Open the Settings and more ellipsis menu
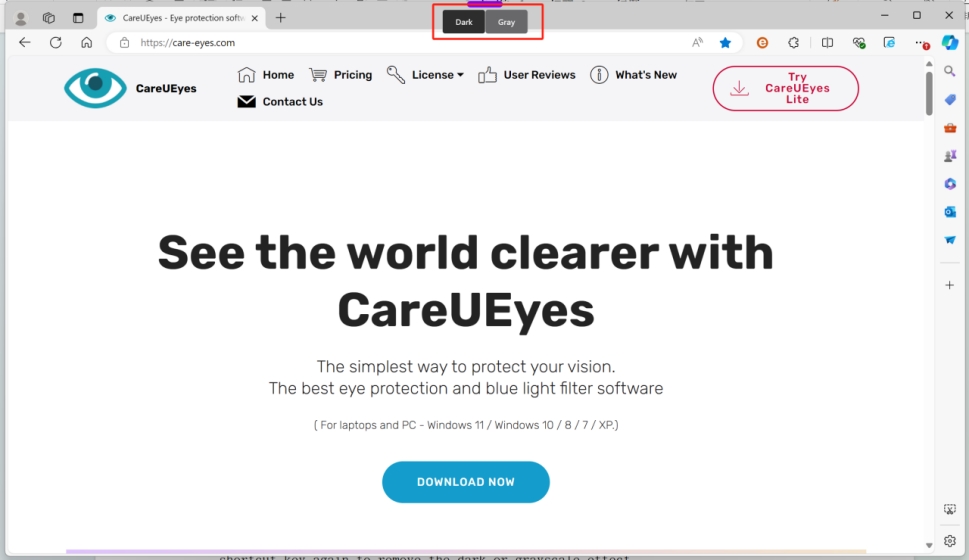Screen dimensions: 969x560 pos(921,43)
